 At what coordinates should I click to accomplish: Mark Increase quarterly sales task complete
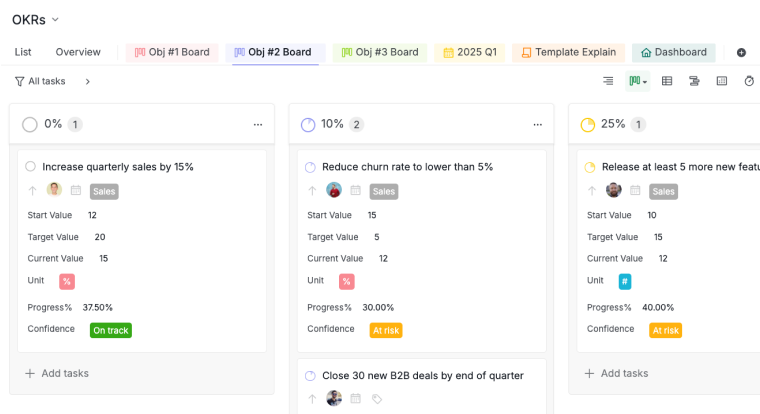[x=31, y=167]
